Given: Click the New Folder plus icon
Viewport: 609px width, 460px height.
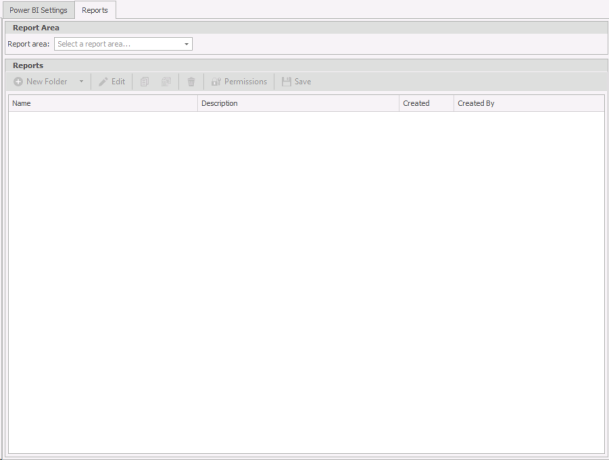Looking at the screenshot, I should click(x=18, y=81).
